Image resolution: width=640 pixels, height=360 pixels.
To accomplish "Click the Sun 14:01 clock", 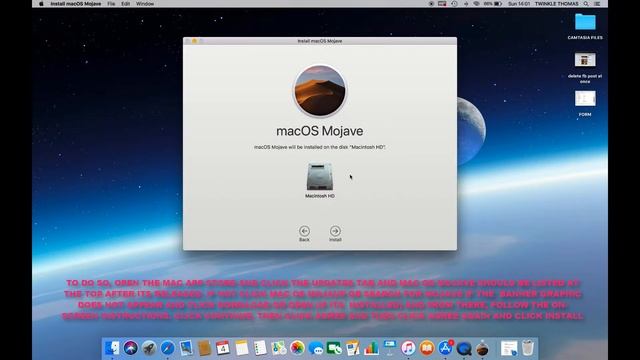I will (519, 4).
